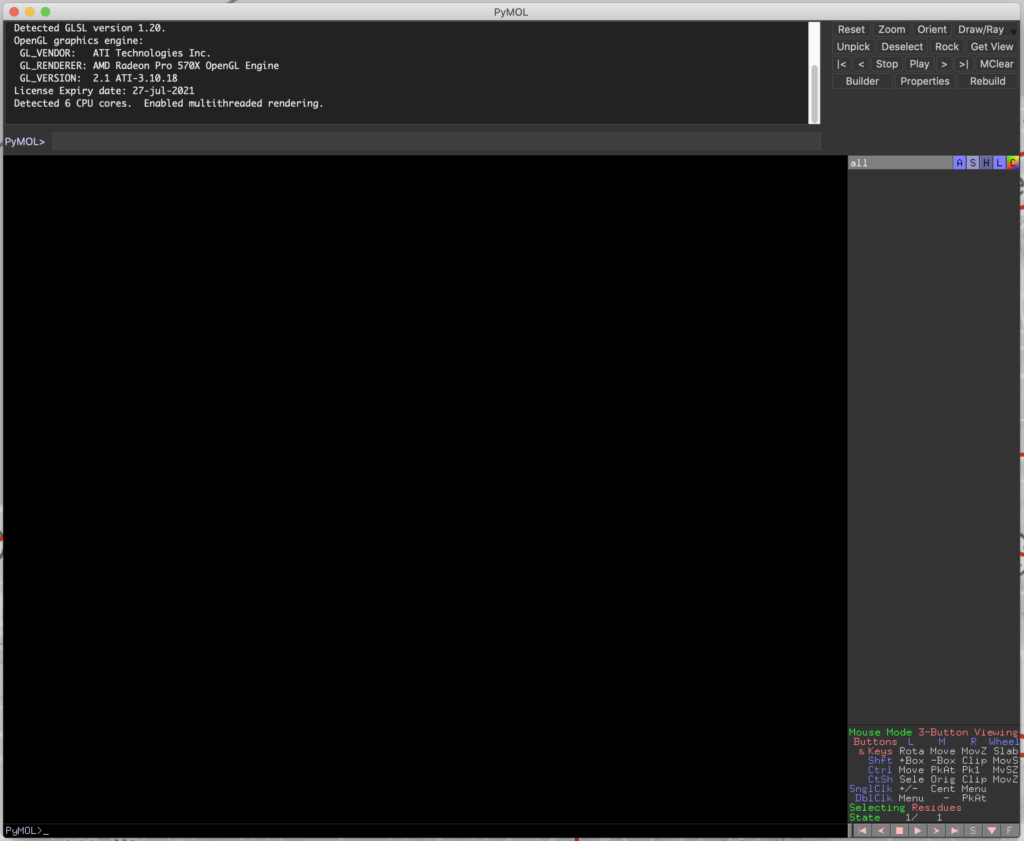Open the Hide (H) menu for all
1024x841 pixels.
[985, 163]
